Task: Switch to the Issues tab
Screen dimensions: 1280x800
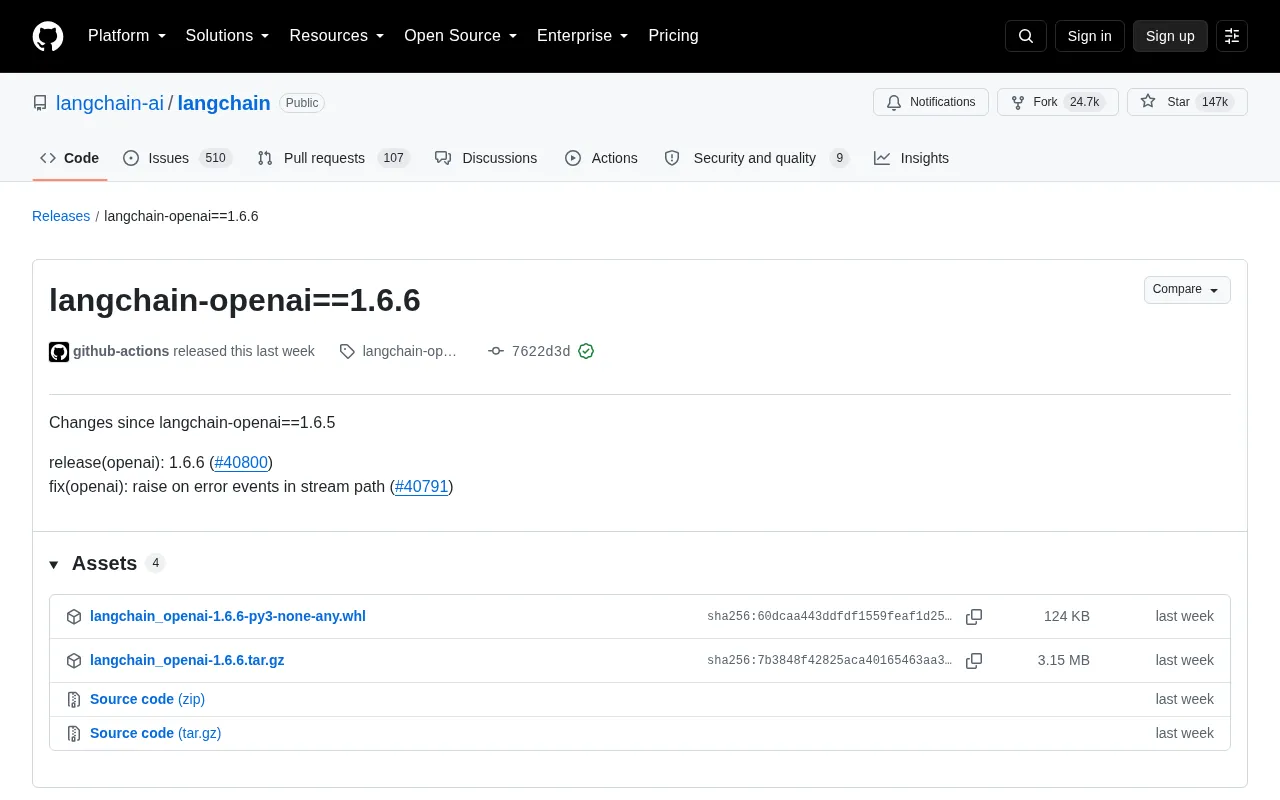Action: [x=178, y=158]
